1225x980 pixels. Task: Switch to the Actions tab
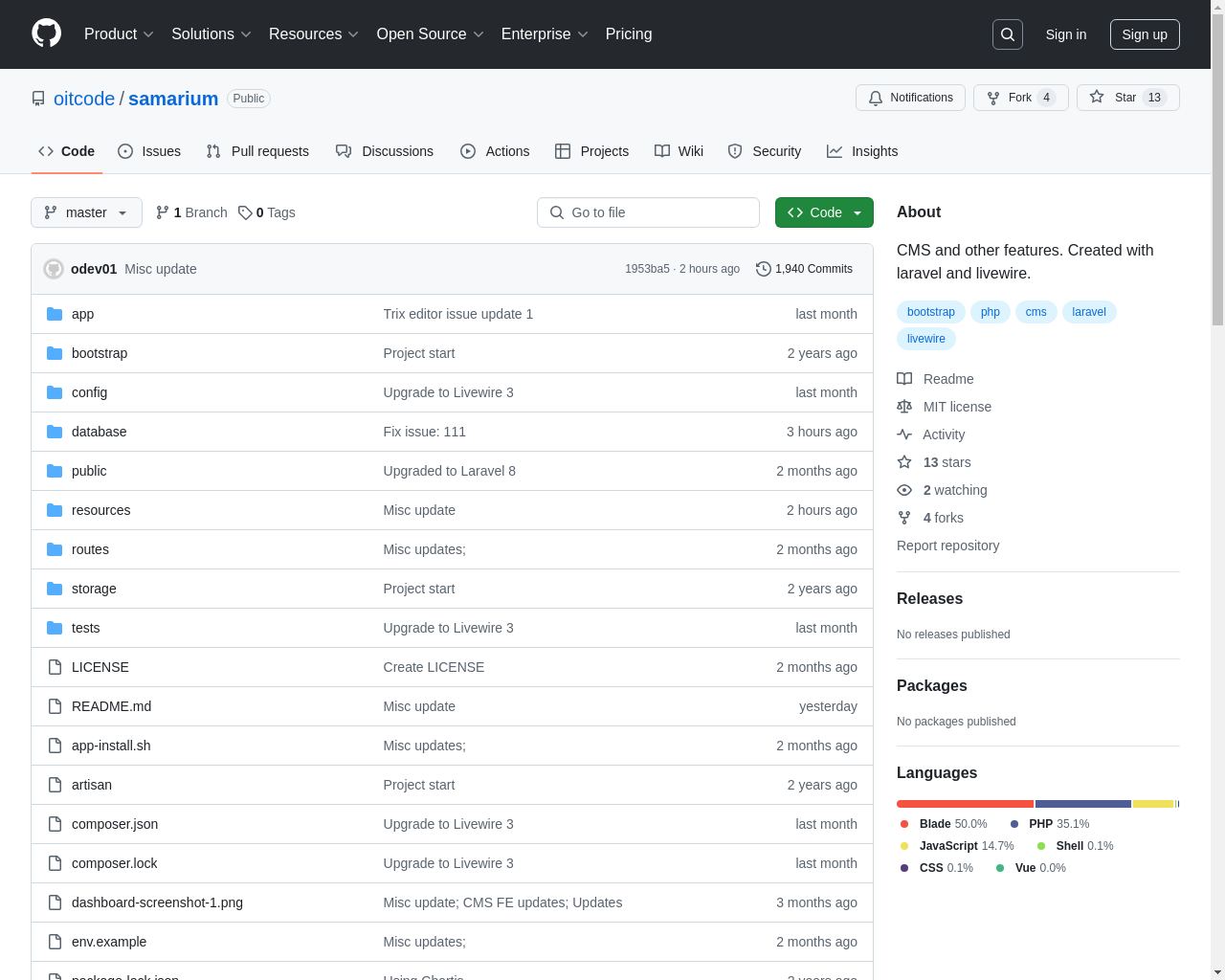[495, 151]
